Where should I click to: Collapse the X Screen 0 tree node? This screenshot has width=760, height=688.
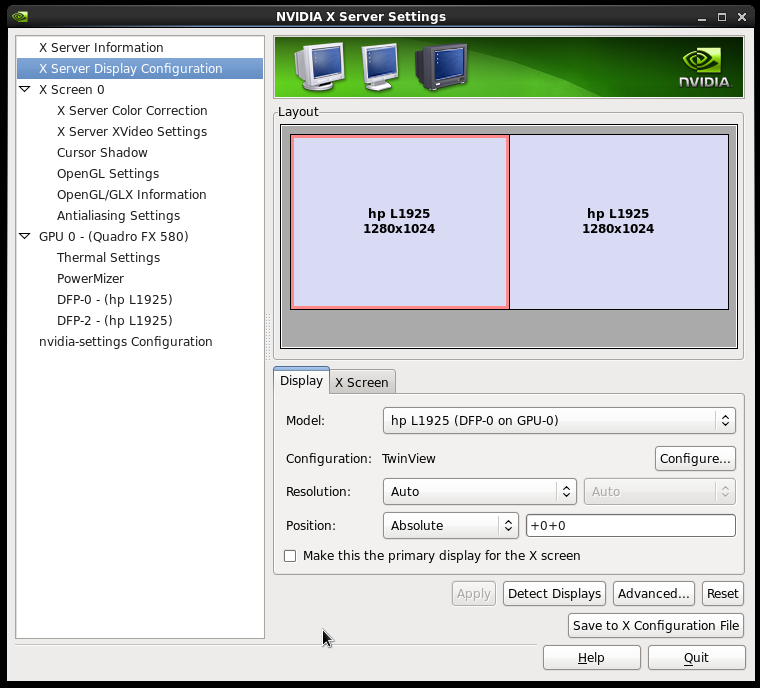[x=25, y=90]
